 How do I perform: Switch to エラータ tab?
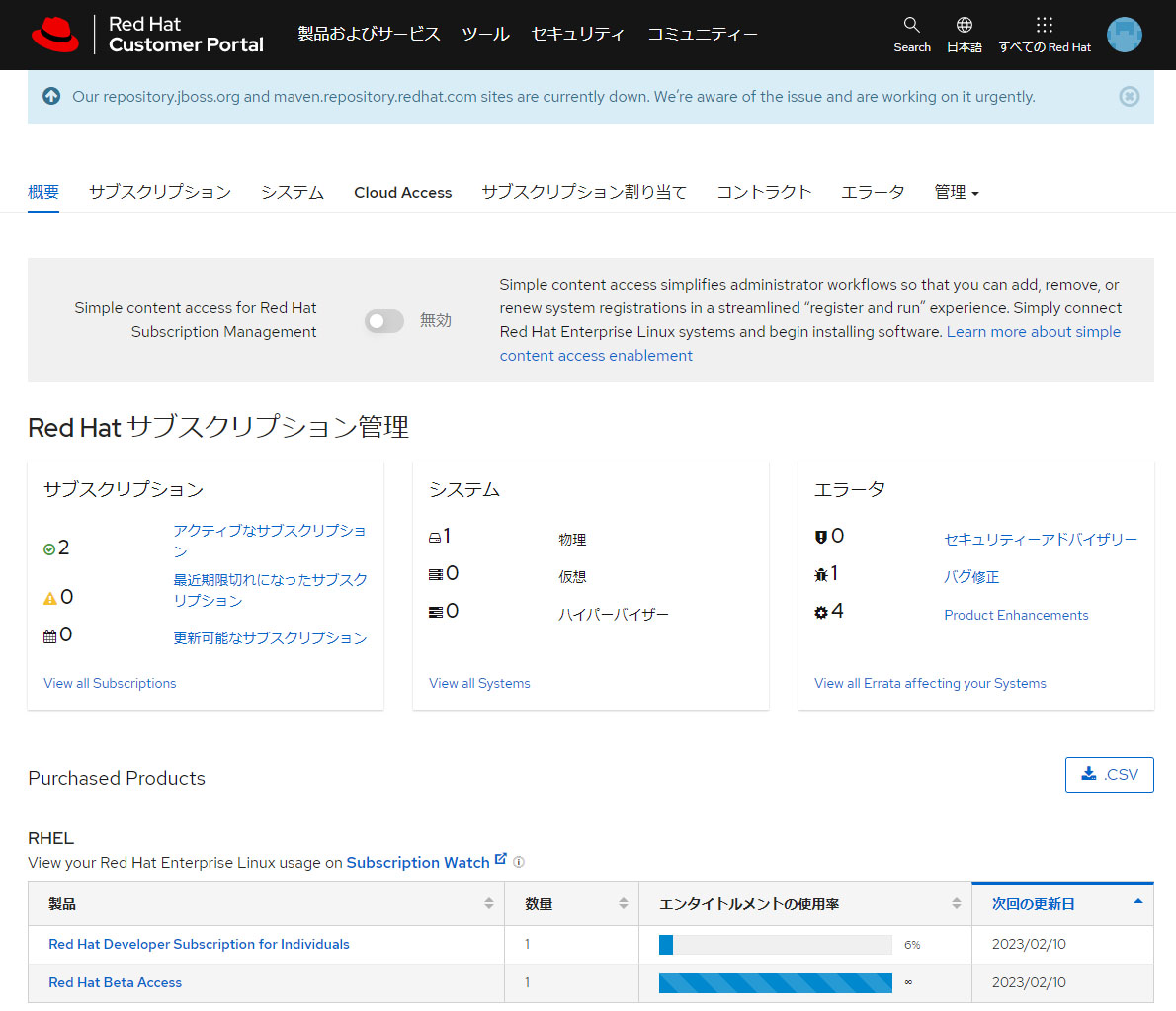(873, 192)
